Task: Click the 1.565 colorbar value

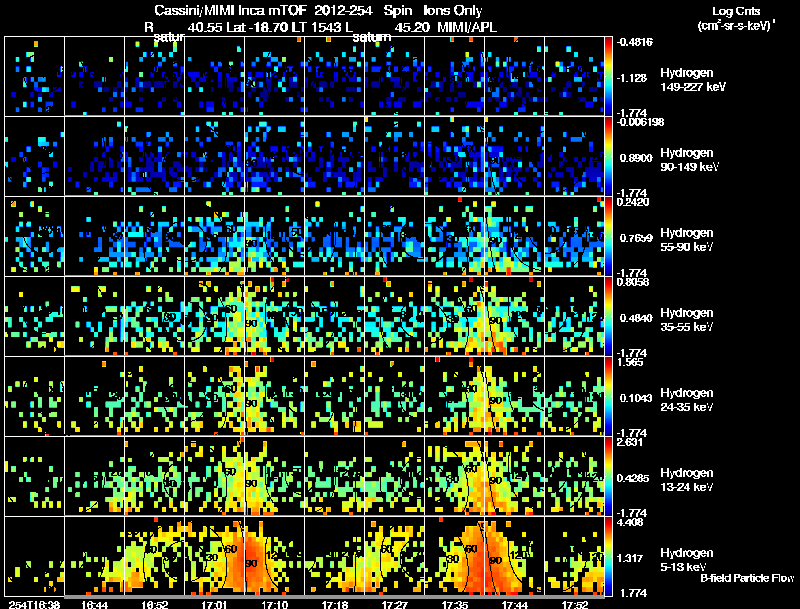Action: pos(630,362)
